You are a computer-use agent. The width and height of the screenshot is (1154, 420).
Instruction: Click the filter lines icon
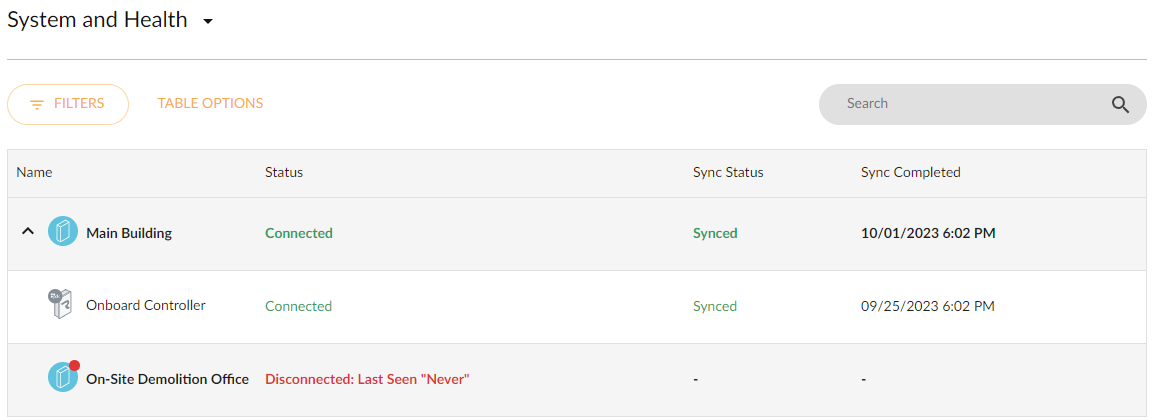coord(37,104)
